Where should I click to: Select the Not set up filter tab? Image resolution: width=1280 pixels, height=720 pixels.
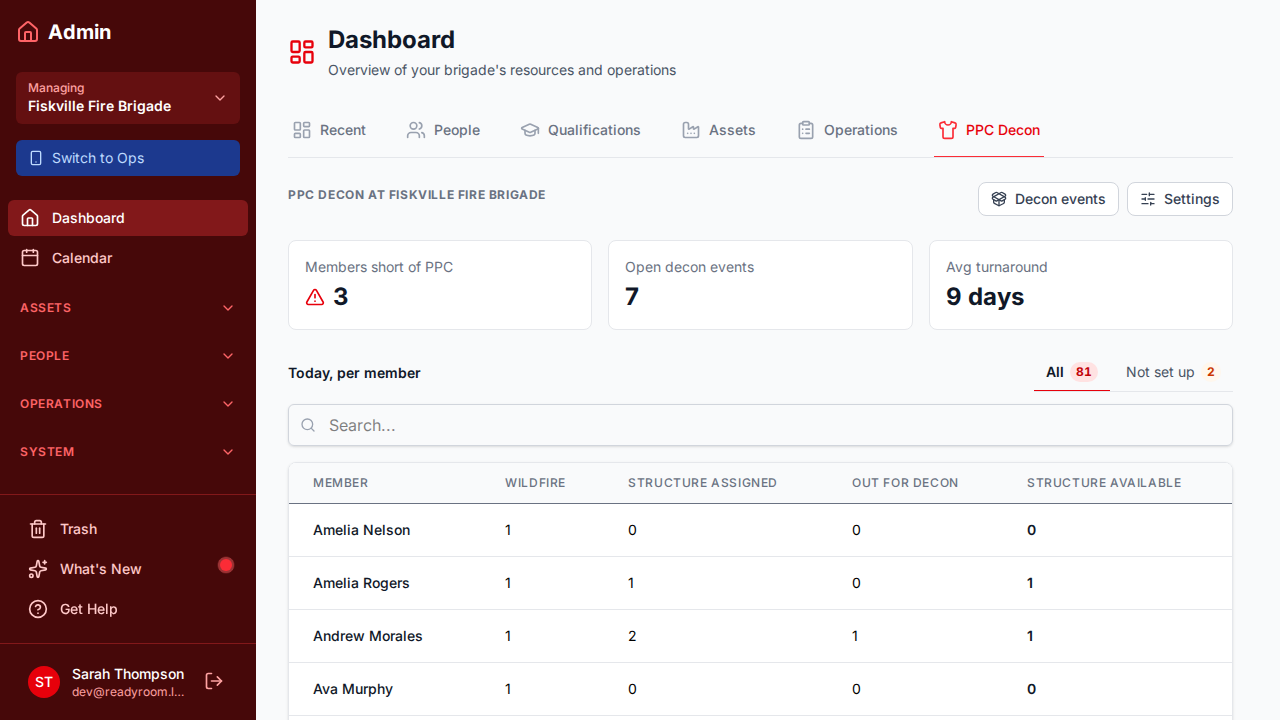1171,372
